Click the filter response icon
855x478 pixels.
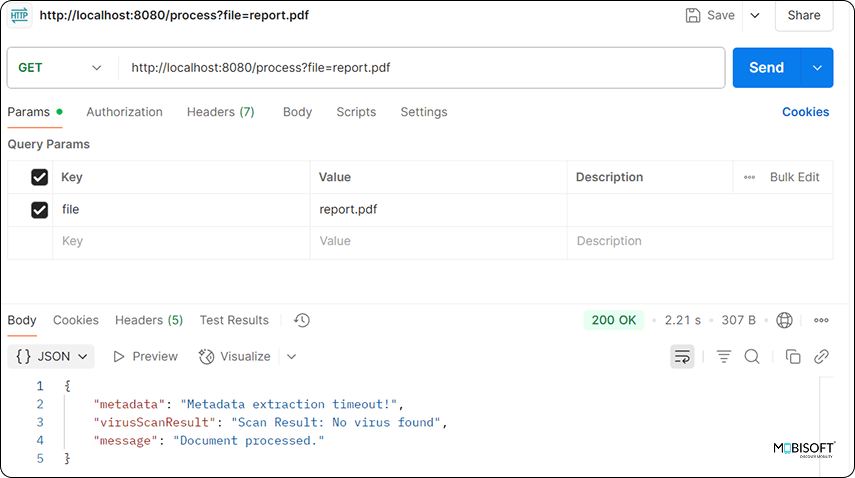(x=724, y=356)
